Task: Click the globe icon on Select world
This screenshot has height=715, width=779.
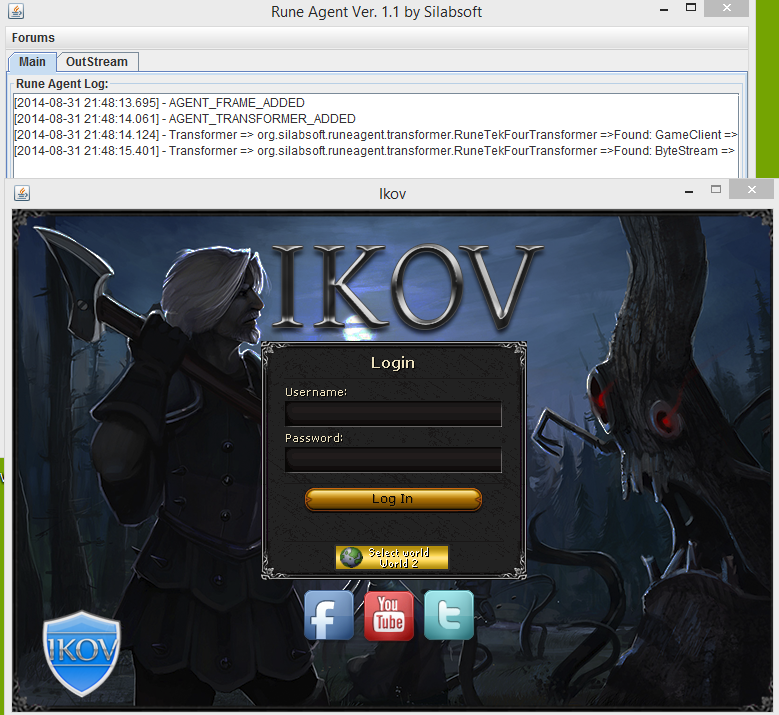Action: click(352, 557)
